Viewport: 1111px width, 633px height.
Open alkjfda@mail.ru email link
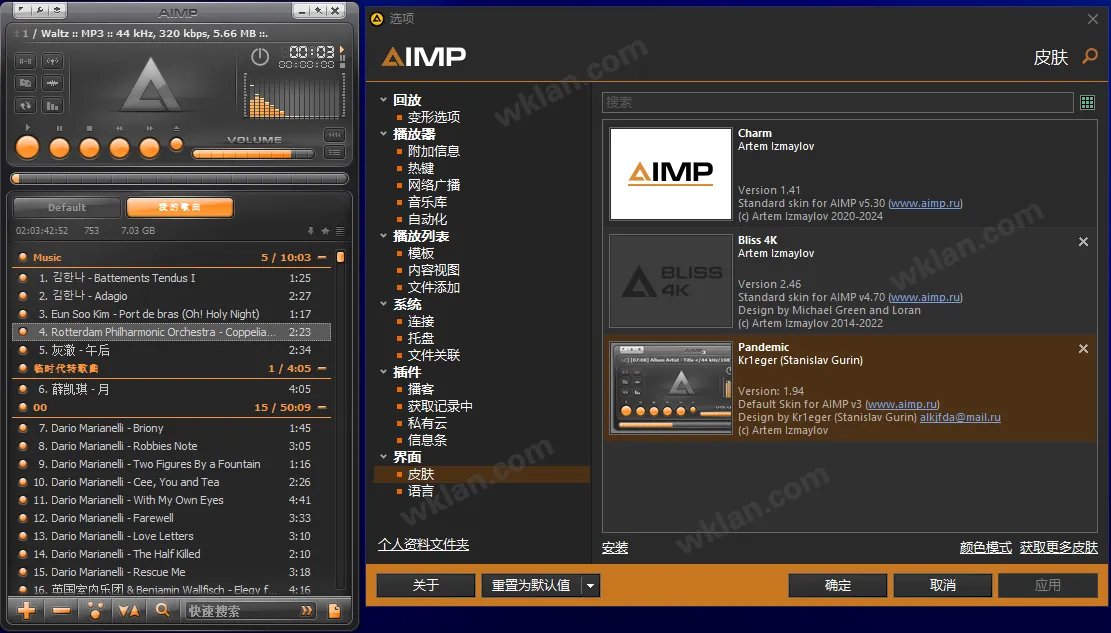pyautogui.click(x=960, y=418)
